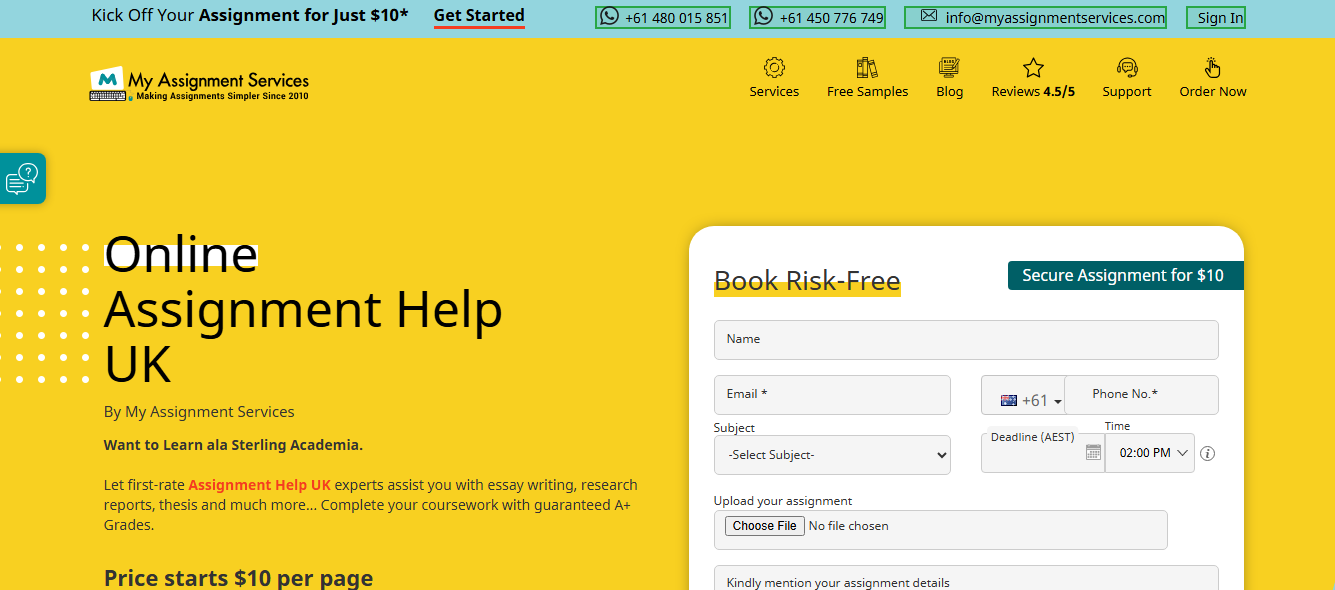Viewport: 1335px width, 590px height.
Task: Click the Name input field
Action: pos(966,340)
